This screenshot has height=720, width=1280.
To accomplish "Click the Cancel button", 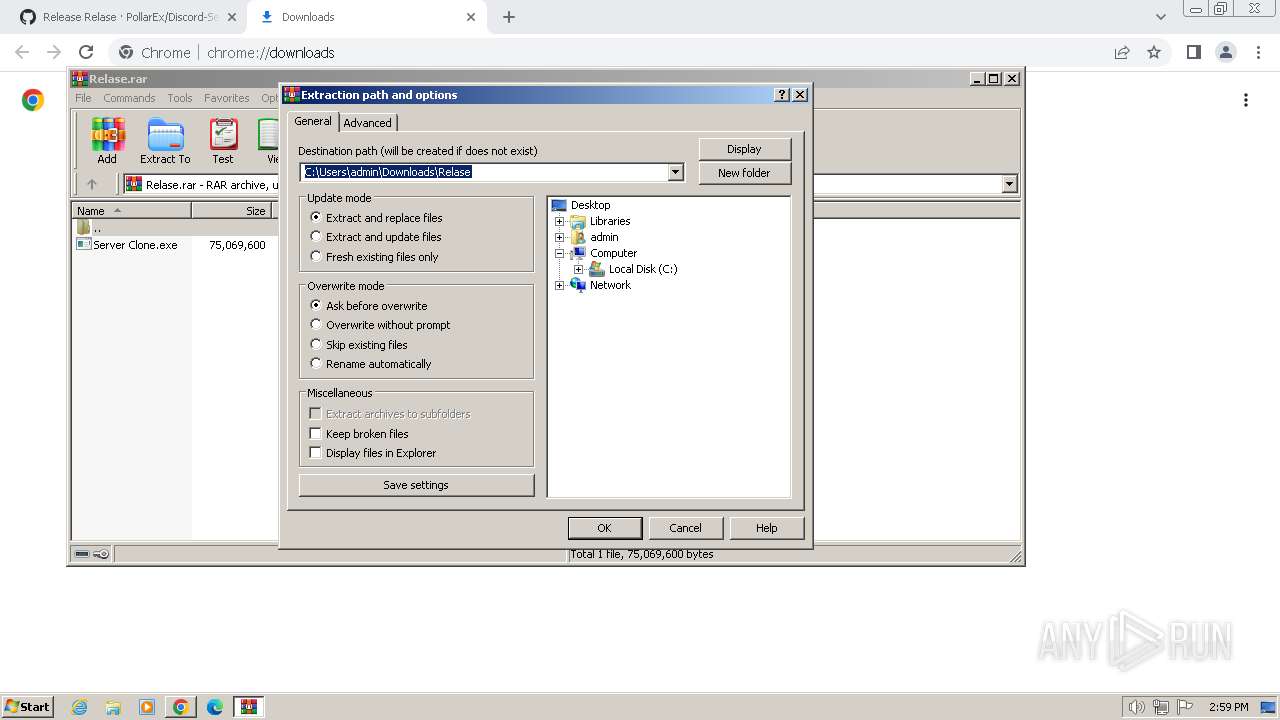I will click(685, 528).
